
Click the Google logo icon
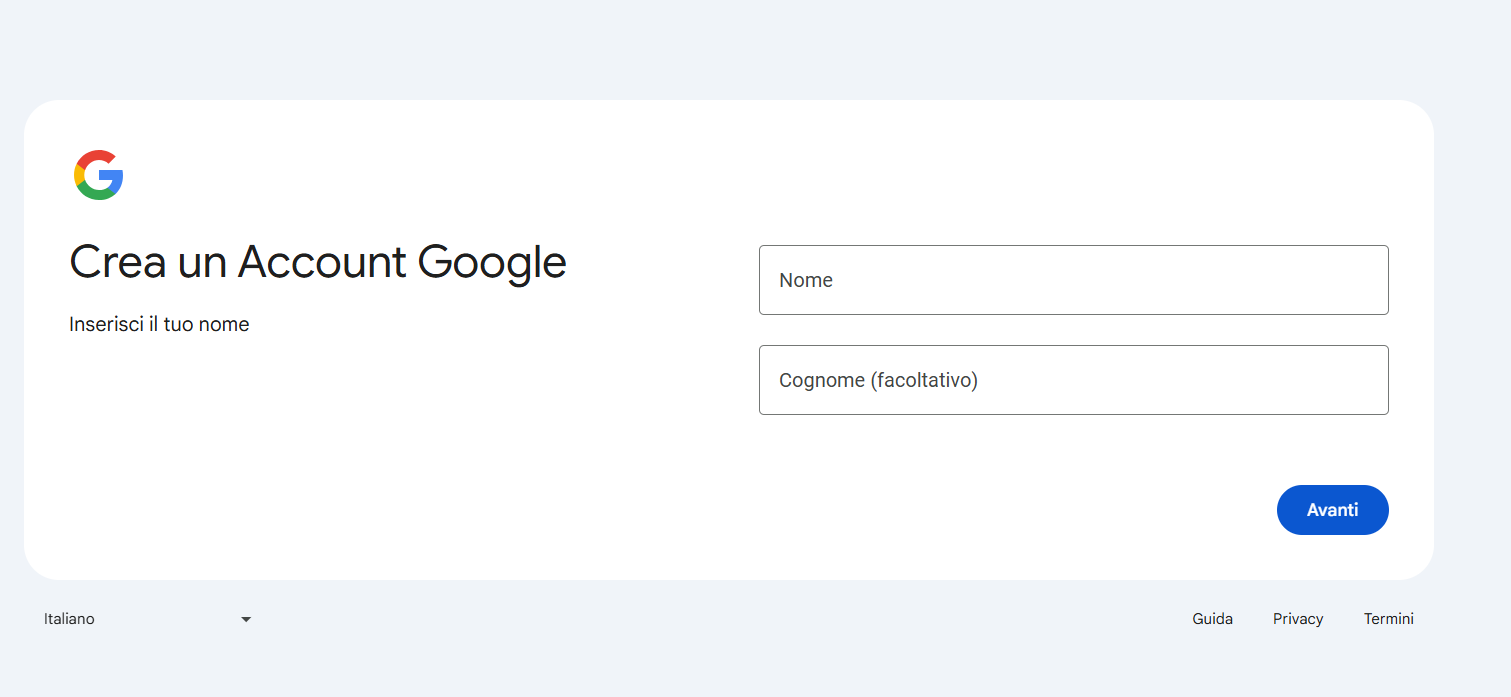[x=98, y=175]
